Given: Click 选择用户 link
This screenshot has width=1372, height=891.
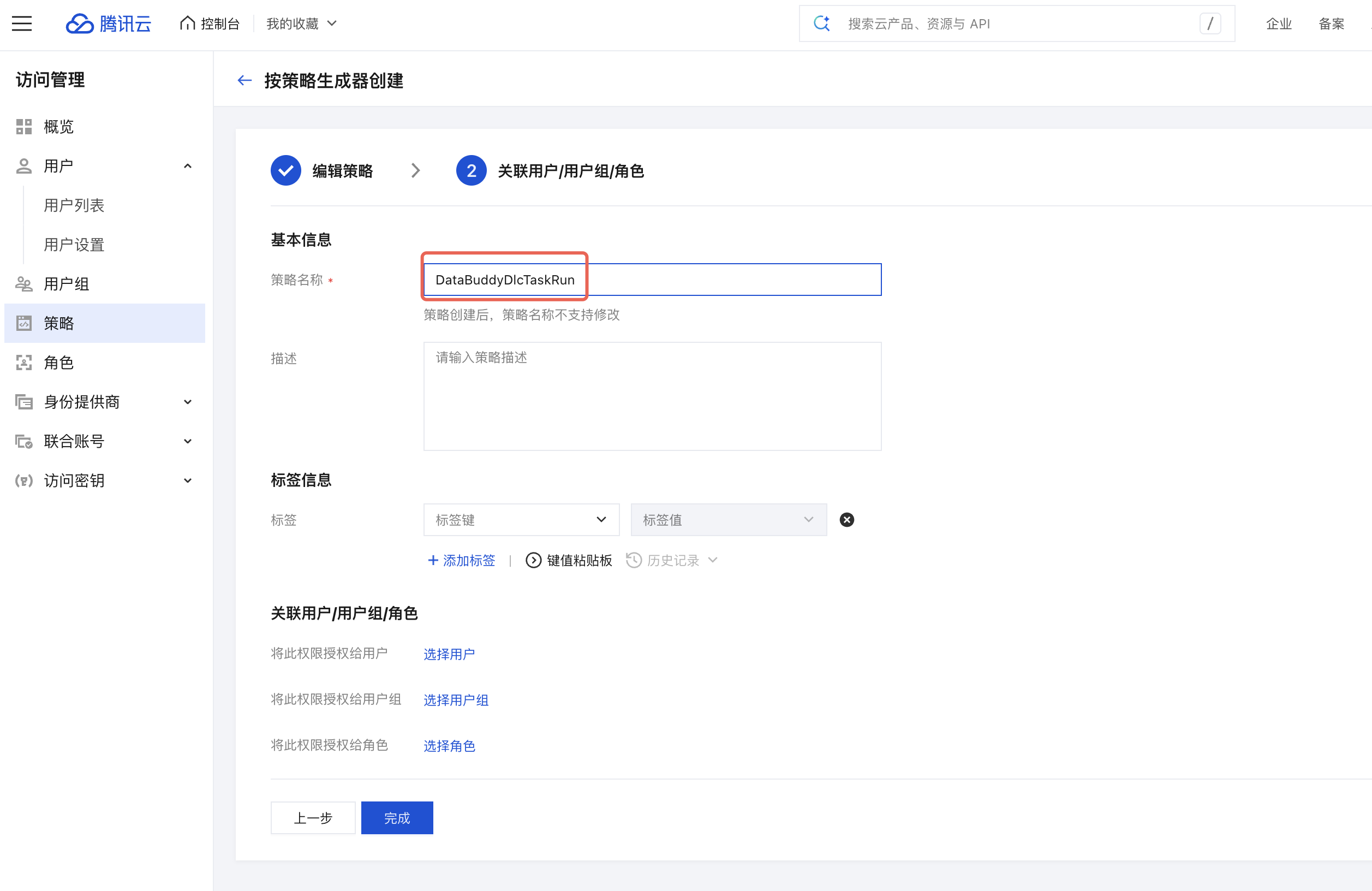Looking at the screenshot, I should tap(449, 654).
